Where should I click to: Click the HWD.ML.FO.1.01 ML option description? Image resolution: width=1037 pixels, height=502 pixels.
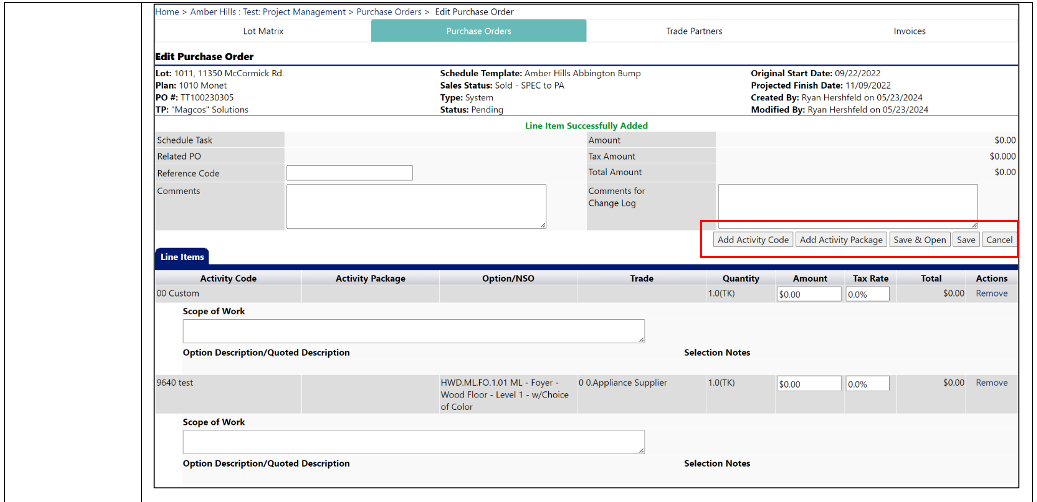pyautogui.click(x=507, y=395)
